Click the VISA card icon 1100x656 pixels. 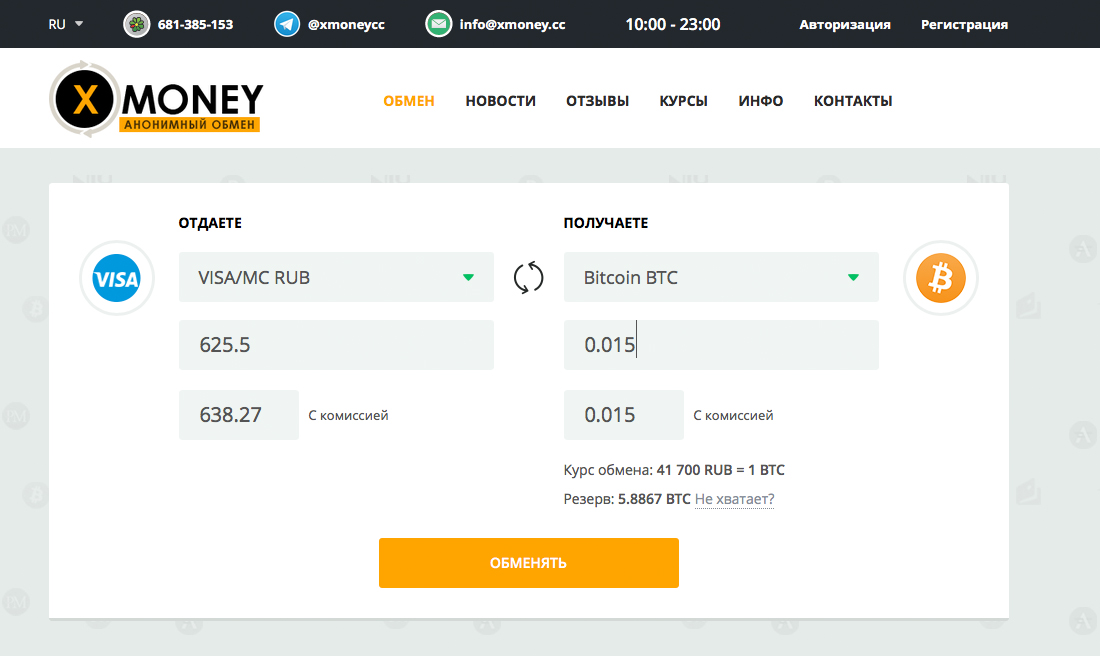click(x=116, y=278)
